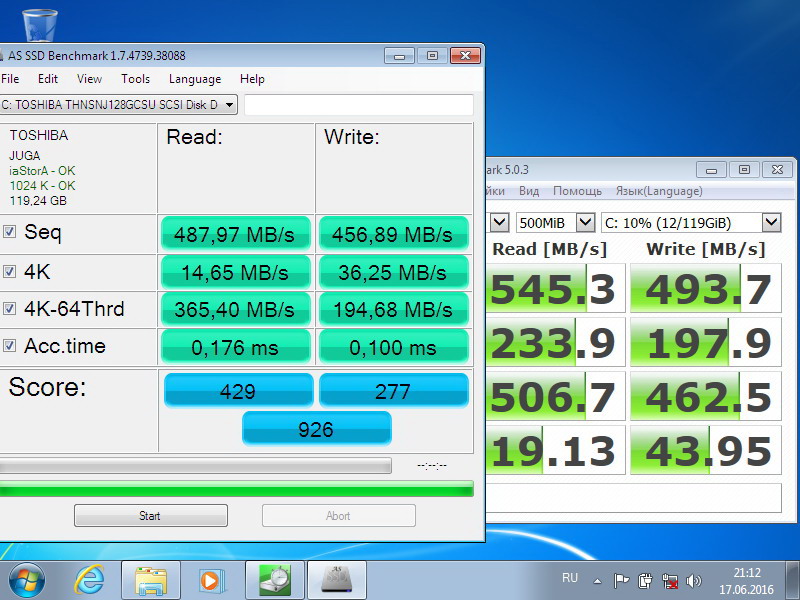Click the Show Desktop strip on the taskbar
This screenshot has height=600, width=800.
792,581
